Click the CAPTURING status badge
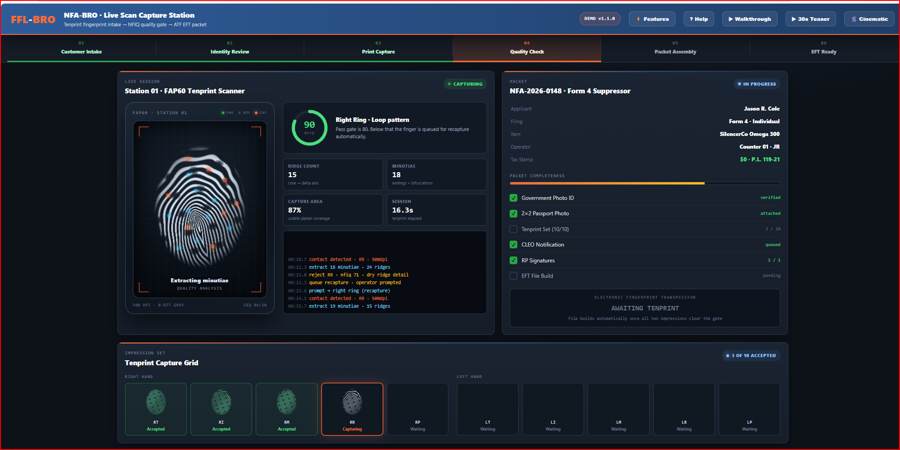 tap(465, 84)
